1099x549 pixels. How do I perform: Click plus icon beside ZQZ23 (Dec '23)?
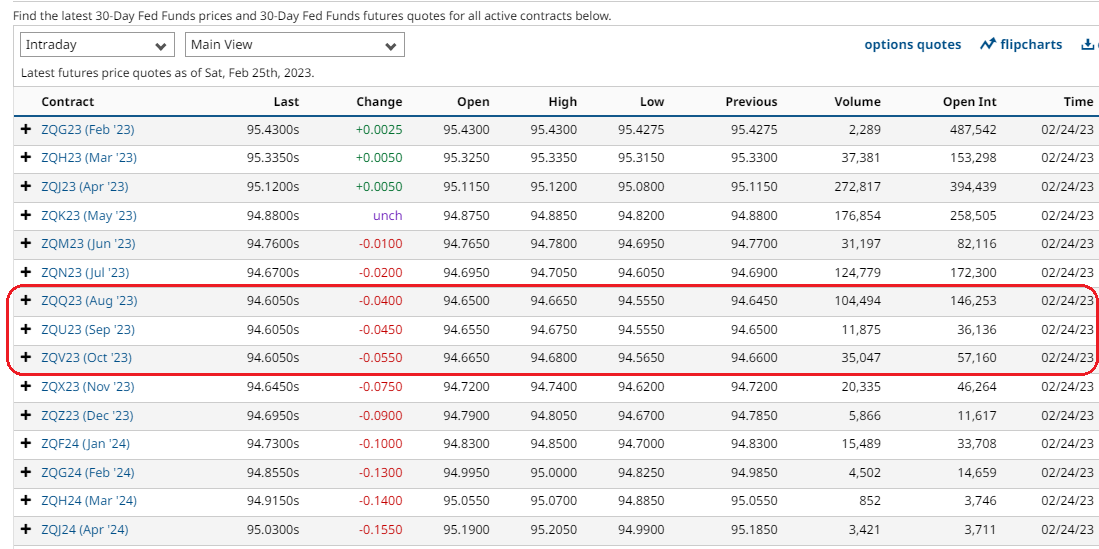pos(26,415)
